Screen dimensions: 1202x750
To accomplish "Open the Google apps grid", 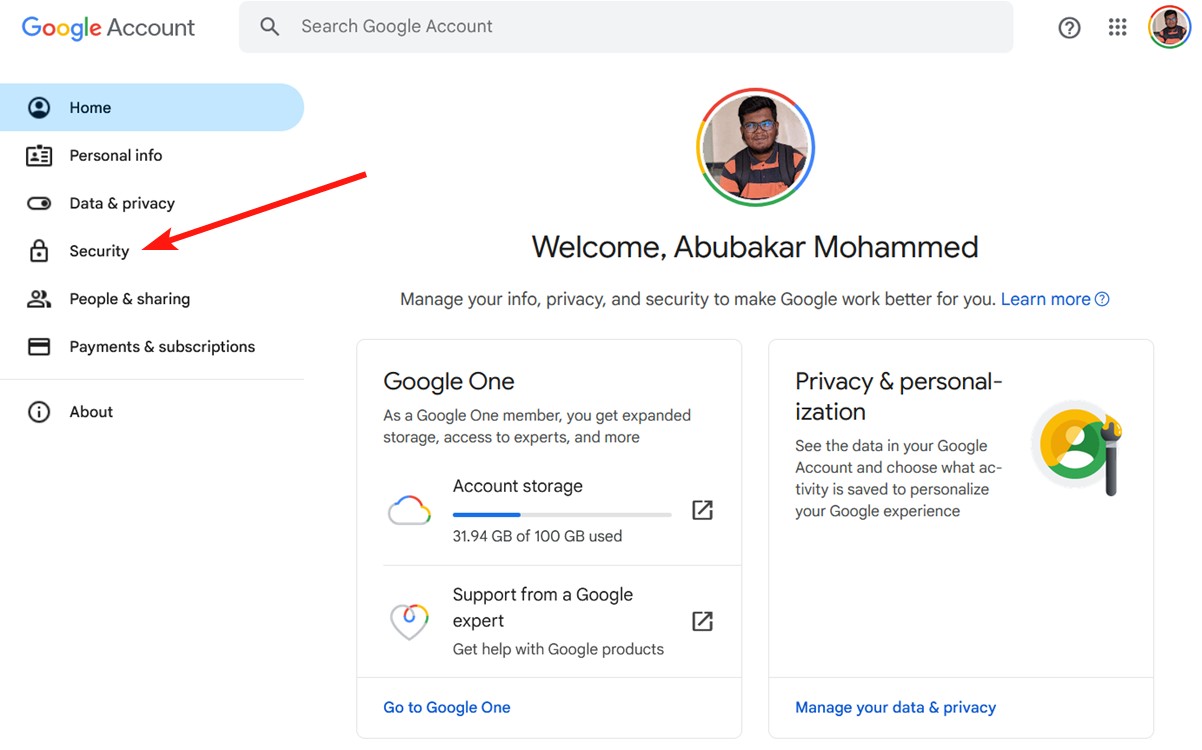I will pyautogui.click(x=1117, y=27).
